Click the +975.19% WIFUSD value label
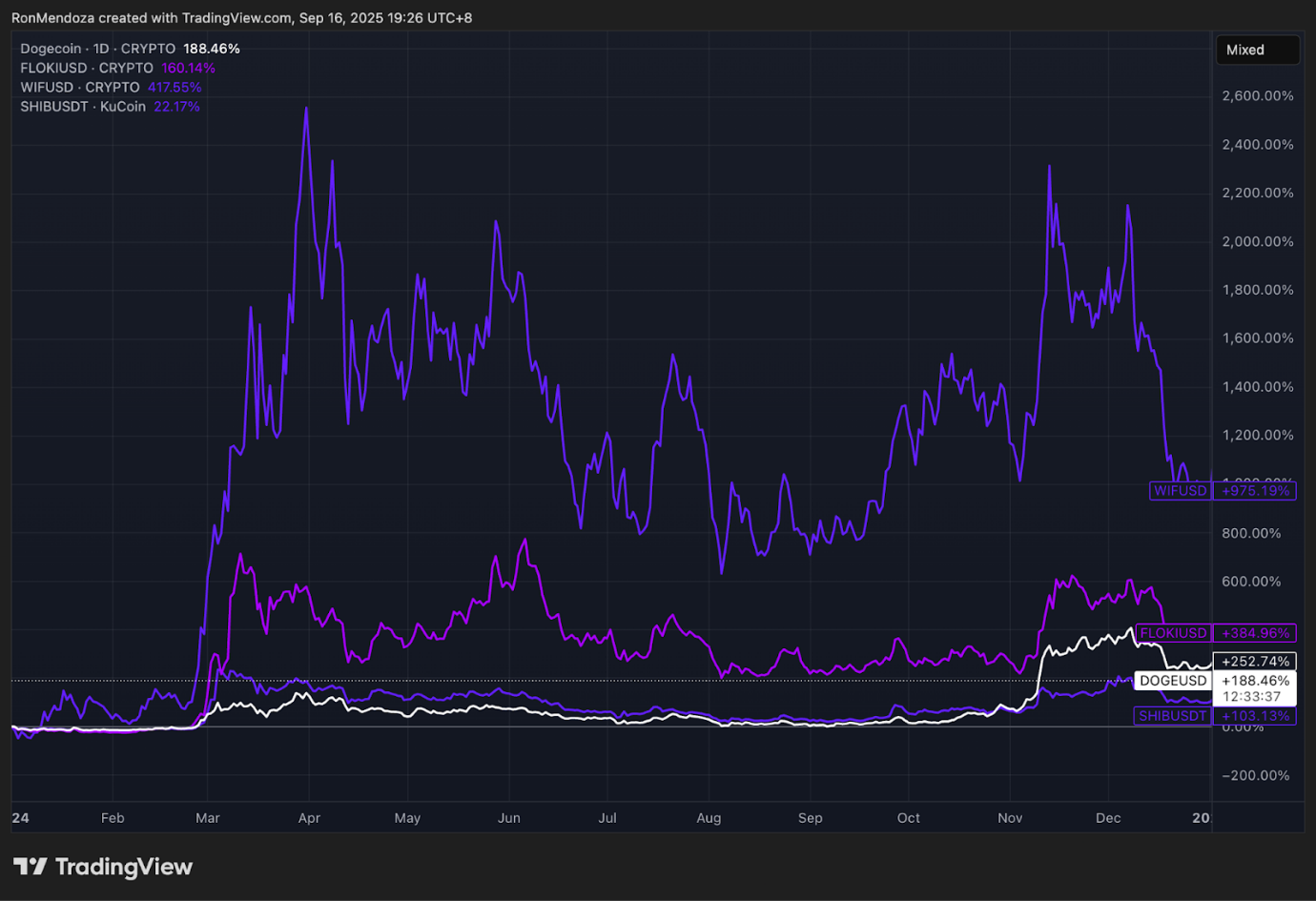This screenshot has height=901, width=1316. click(x=1255, y=491)
